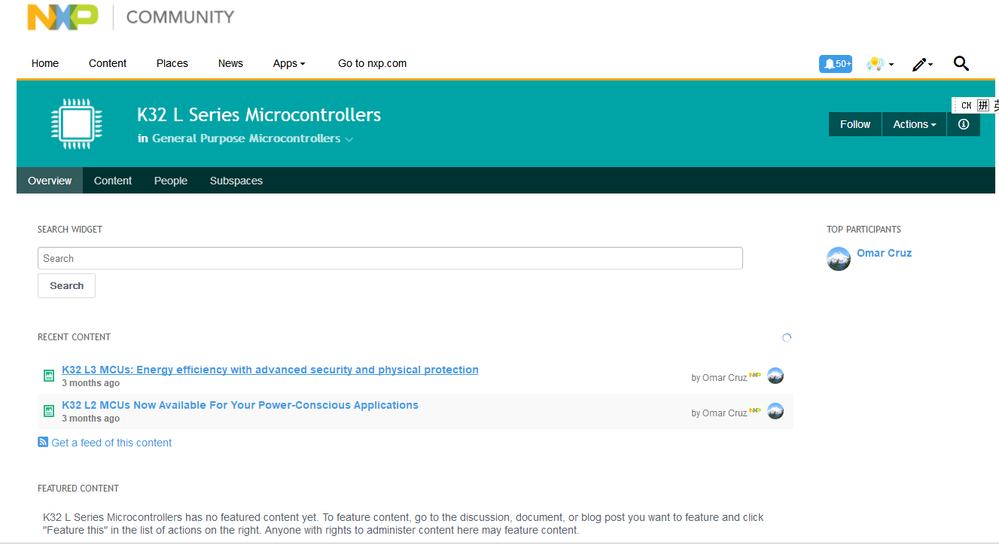The width and height of the screenshot is (999, 545).
Task: Click General Purpose Microcontrollers parent link
Action: point(246,138)
